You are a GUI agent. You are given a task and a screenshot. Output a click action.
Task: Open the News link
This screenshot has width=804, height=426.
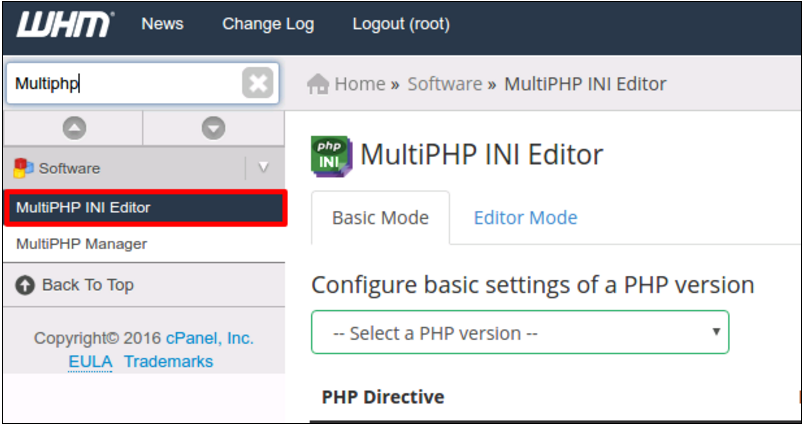(163, 24)
